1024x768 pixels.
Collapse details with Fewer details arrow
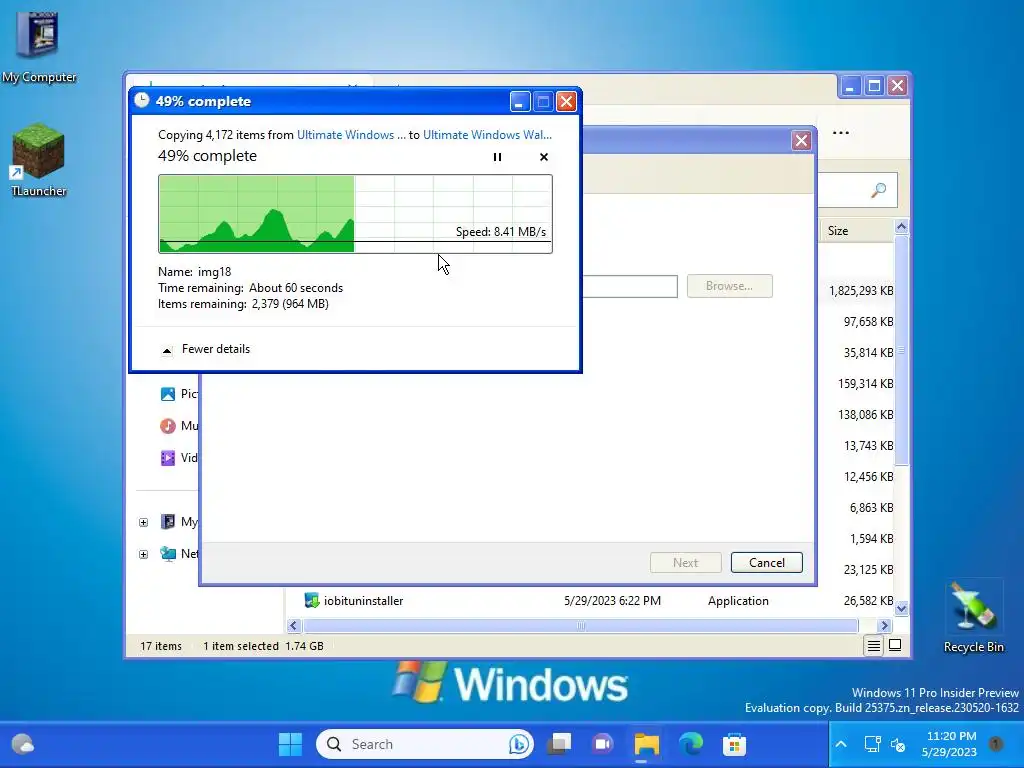pyautogui.click(x=167, y=350)
